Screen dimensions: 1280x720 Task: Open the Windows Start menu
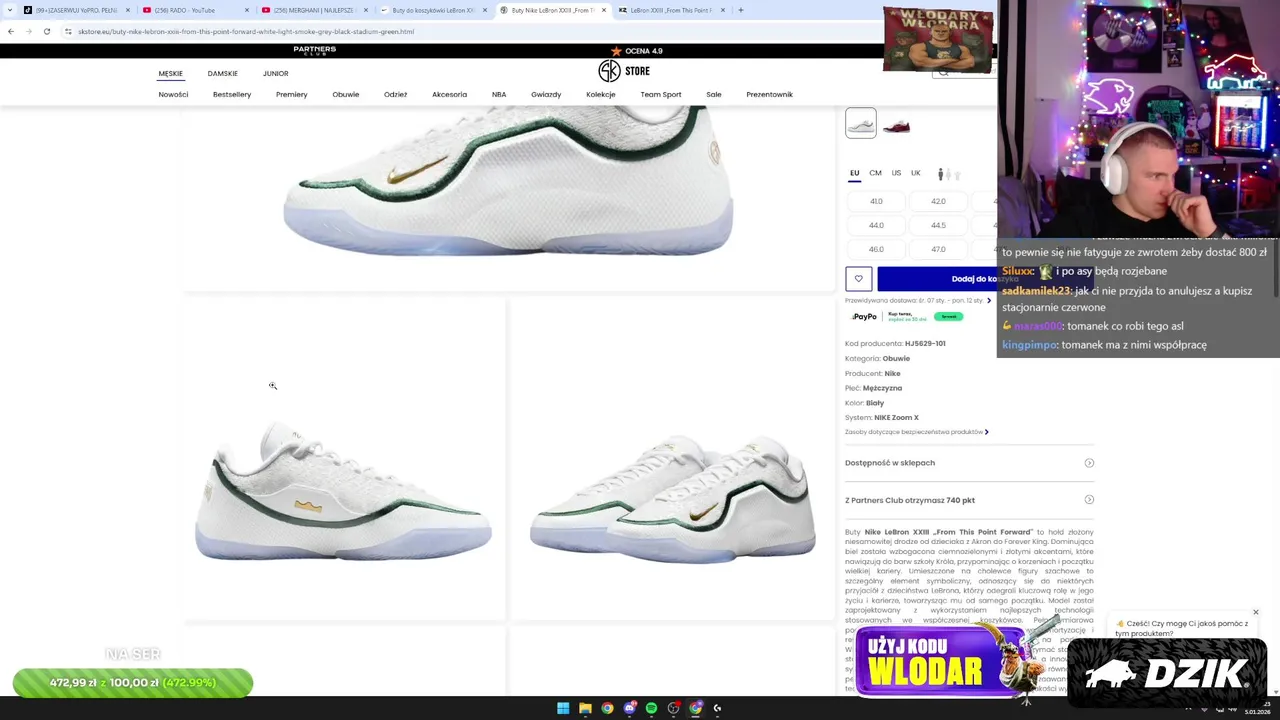point(563,708)
